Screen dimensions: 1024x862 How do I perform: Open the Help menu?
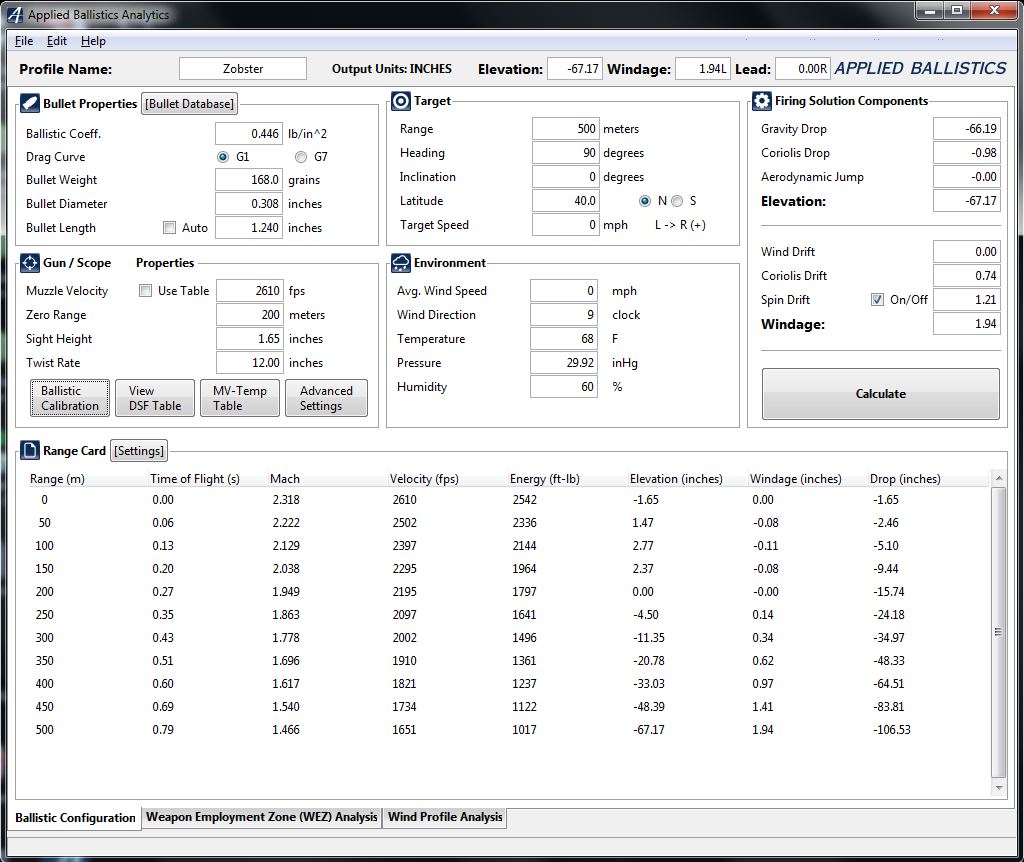point(93,40)
